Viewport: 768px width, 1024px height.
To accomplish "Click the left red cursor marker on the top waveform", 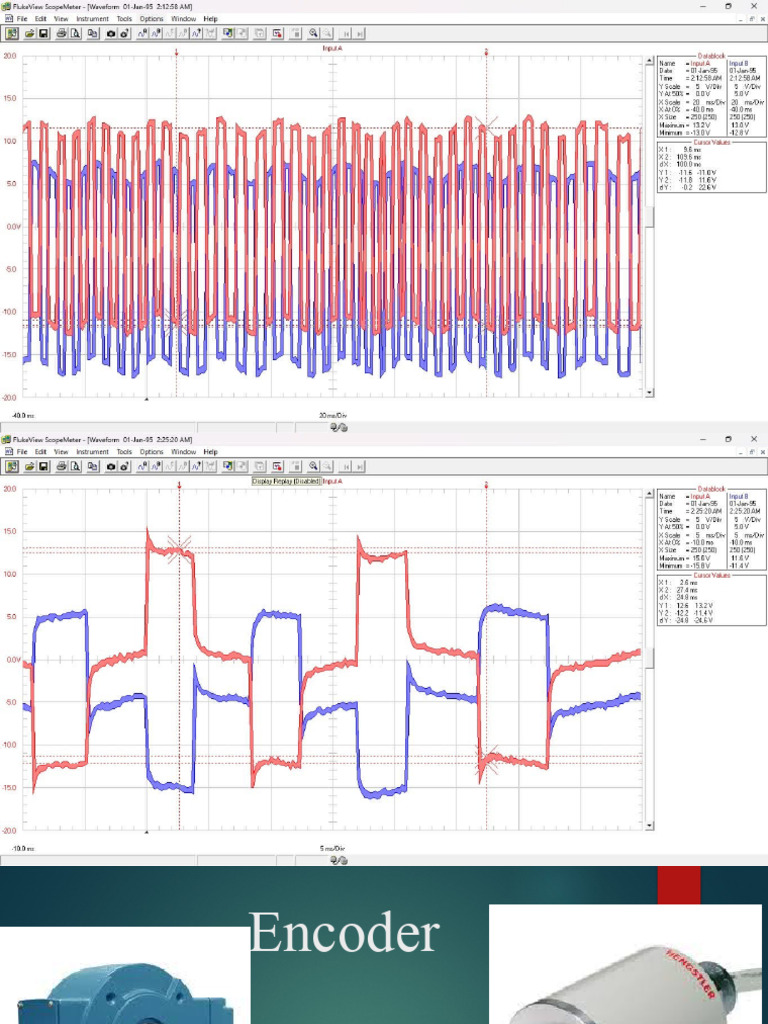I will (177, 52).
